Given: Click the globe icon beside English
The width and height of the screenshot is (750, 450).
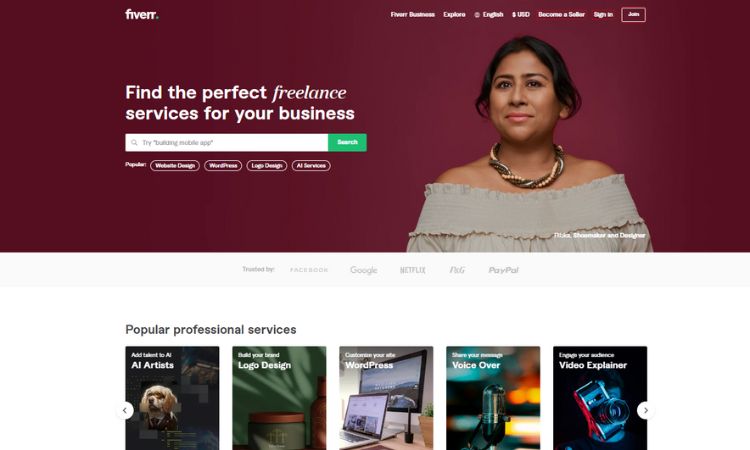Looking at the screenshot, I should click(x=477, y=15).
